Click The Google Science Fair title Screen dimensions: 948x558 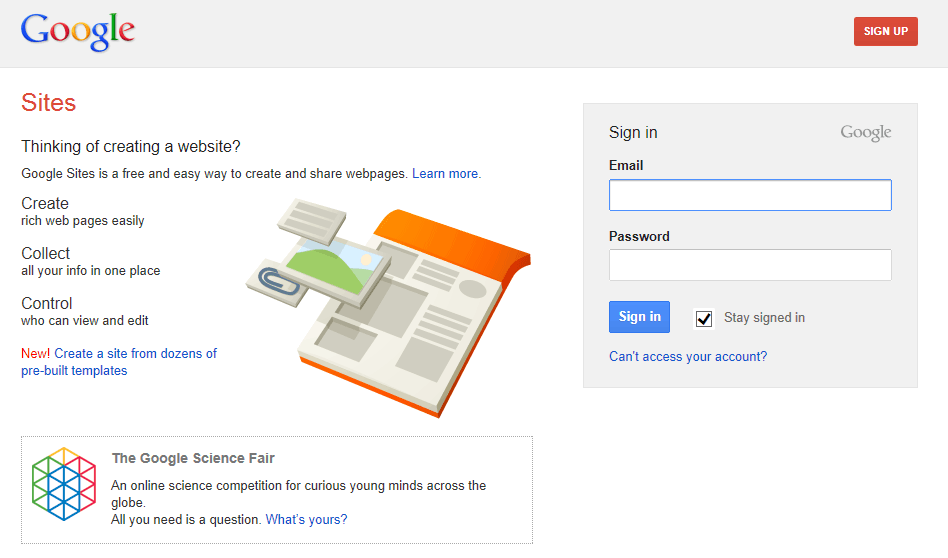tap(193, 459)
